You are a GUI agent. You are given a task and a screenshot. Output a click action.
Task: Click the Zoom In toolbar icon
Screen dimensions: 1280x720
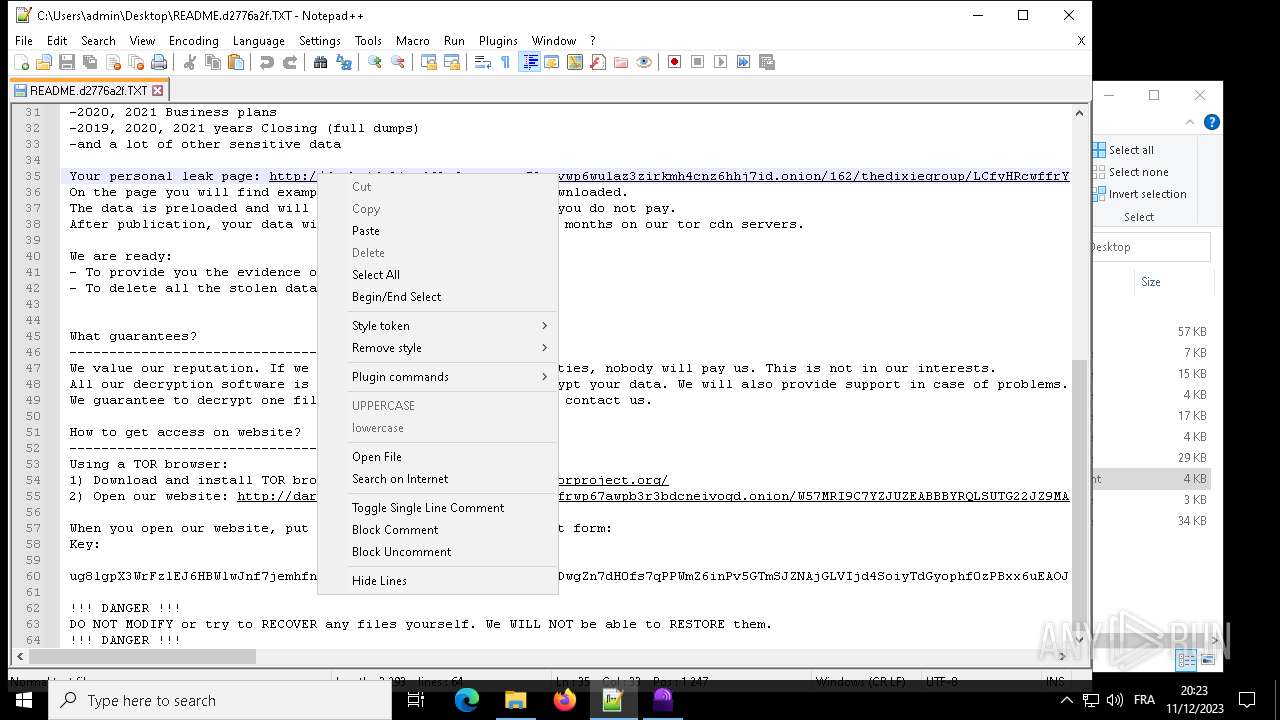click(x=375, y=62)
